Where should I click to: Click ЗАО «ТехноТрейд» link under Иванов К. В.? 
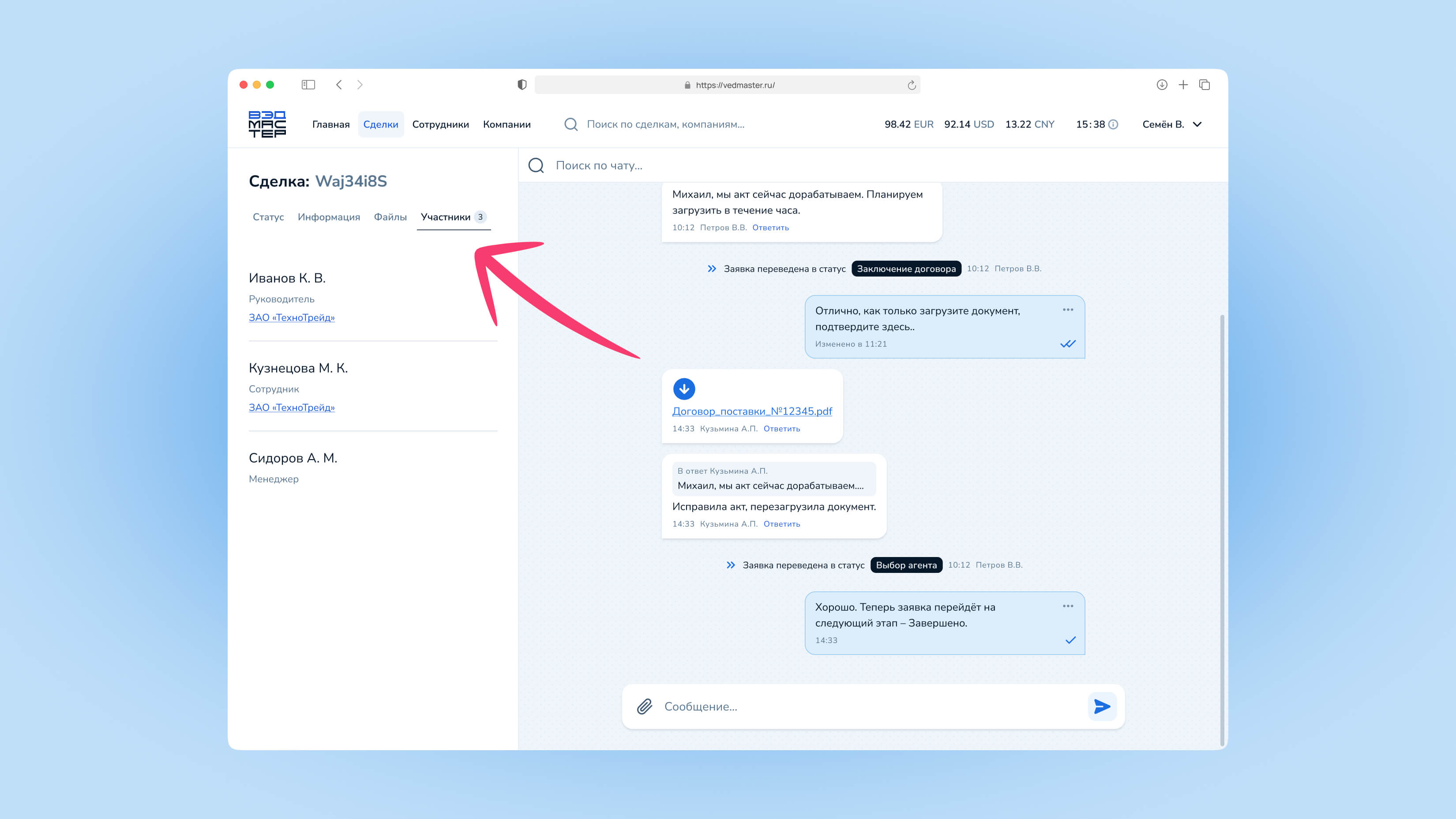point(292,318)
